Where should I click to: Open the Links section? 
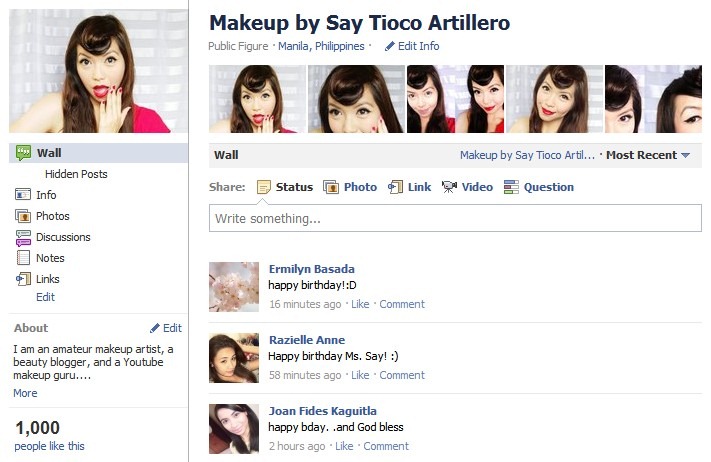[x=48, y=279]
